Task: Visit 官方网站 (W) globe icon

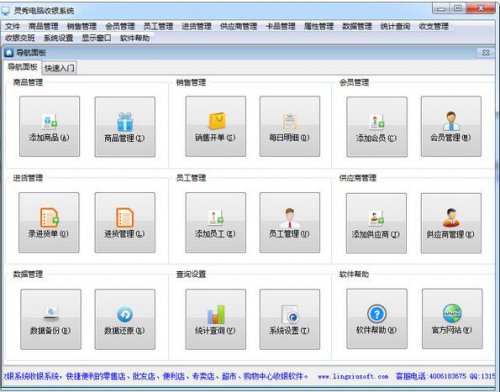Action: 452,319
